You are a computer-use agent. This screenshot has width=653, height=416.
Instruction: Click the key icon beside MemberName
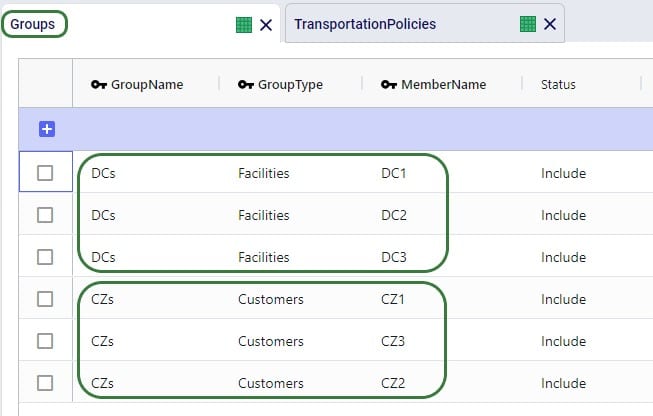pos(389,85)
